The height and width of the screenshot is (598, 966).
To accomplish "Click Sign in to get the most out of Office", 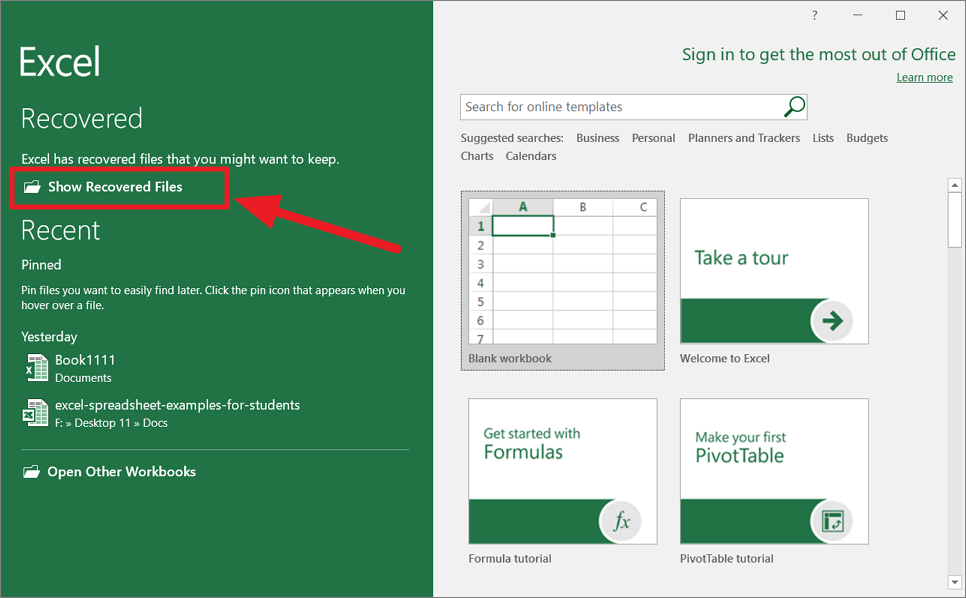I will 819,55.
